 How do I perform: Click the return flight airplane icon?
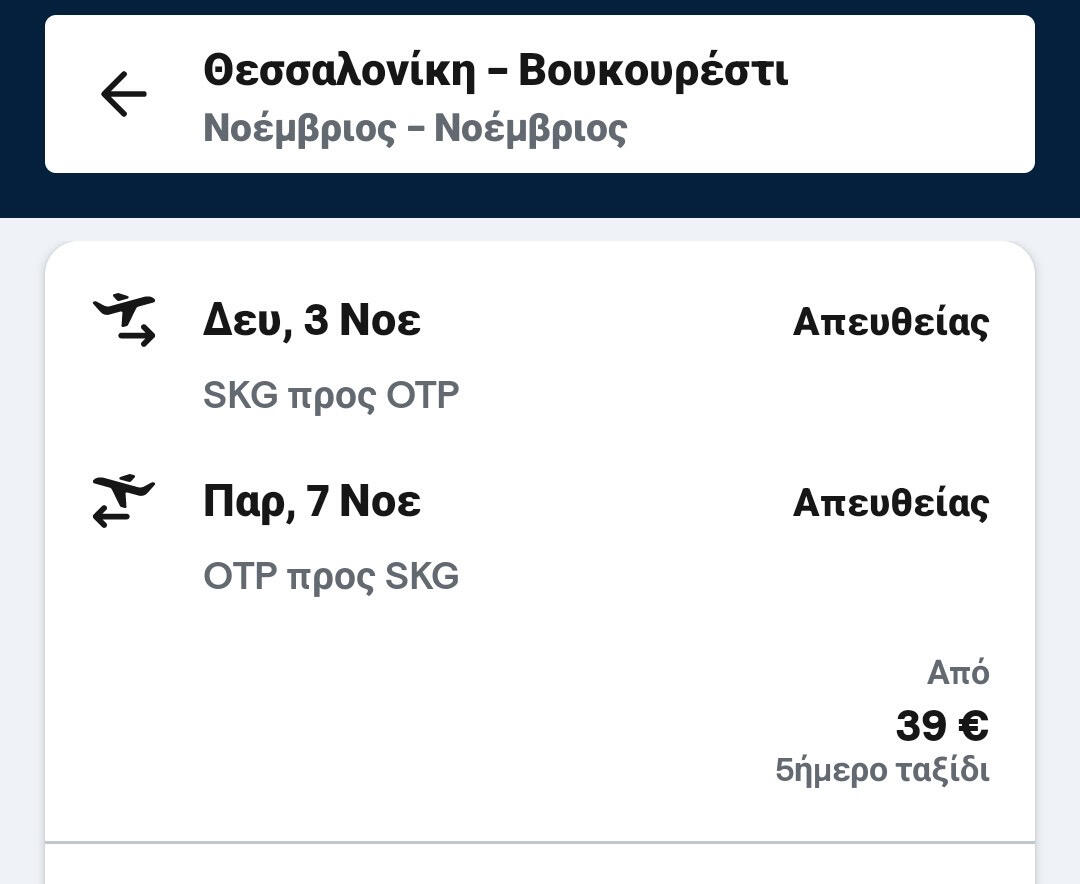[x=124, y=501]
